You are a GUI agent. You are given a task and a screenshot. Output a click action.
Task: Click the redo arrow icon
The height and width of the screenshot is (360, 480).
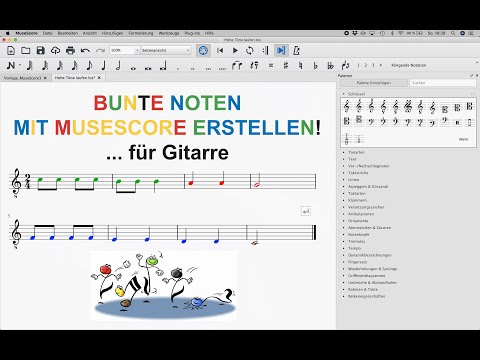coord(100,51)
